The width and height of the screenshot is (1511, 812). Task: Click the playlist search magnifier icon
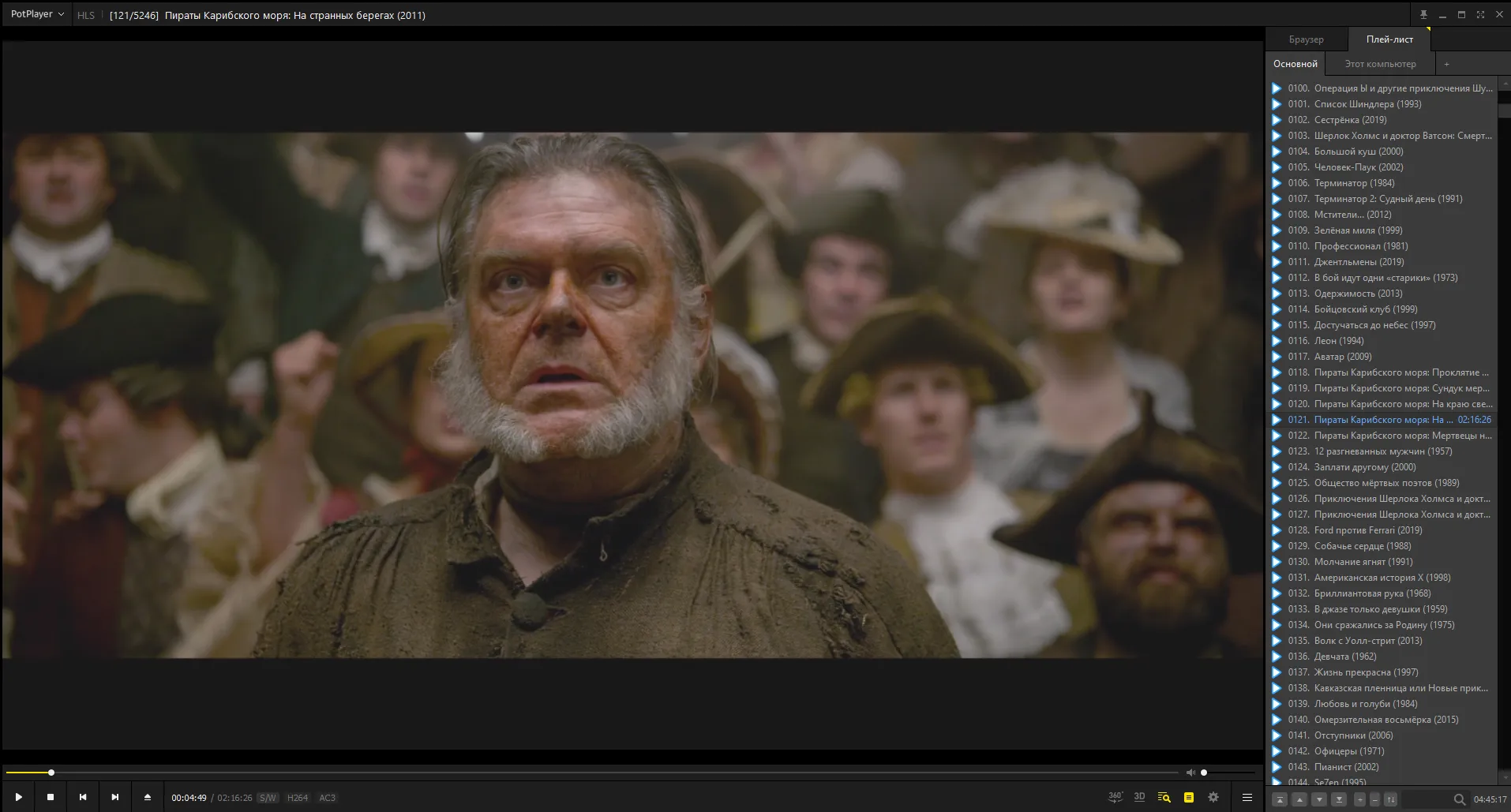tap(1460, 799)
